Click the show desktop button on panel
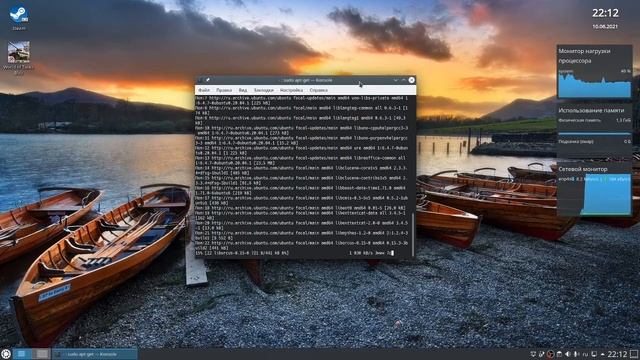This screenshot has height=360, width=640. (x=634, y=354)
